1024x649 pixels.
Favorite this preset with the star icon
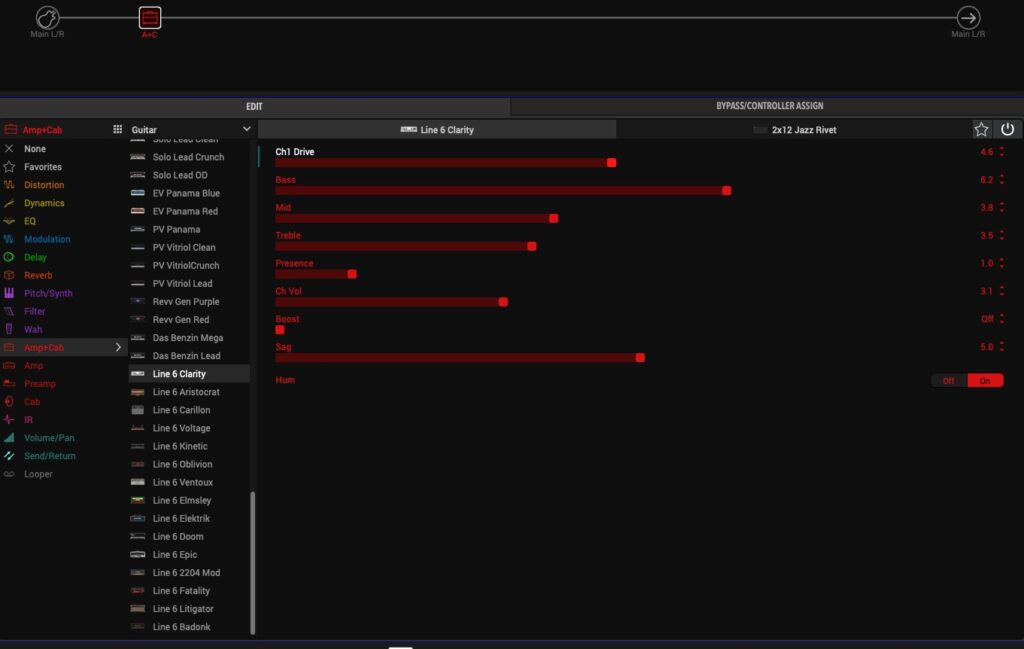click(982, 130)
